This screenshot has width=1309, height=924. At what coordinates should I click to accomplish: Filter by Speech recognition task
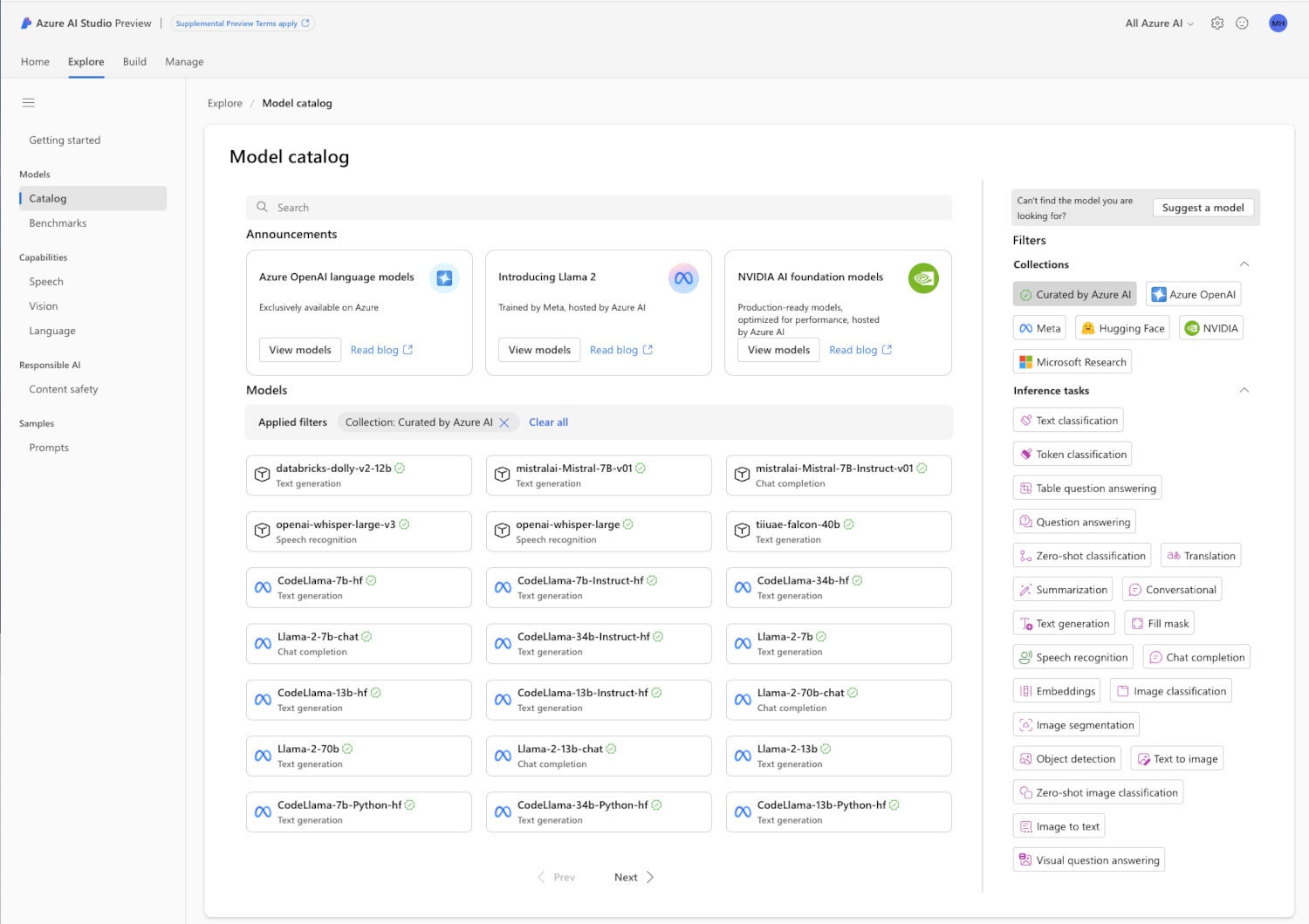pyautogui.click(x=1073, y=658)
